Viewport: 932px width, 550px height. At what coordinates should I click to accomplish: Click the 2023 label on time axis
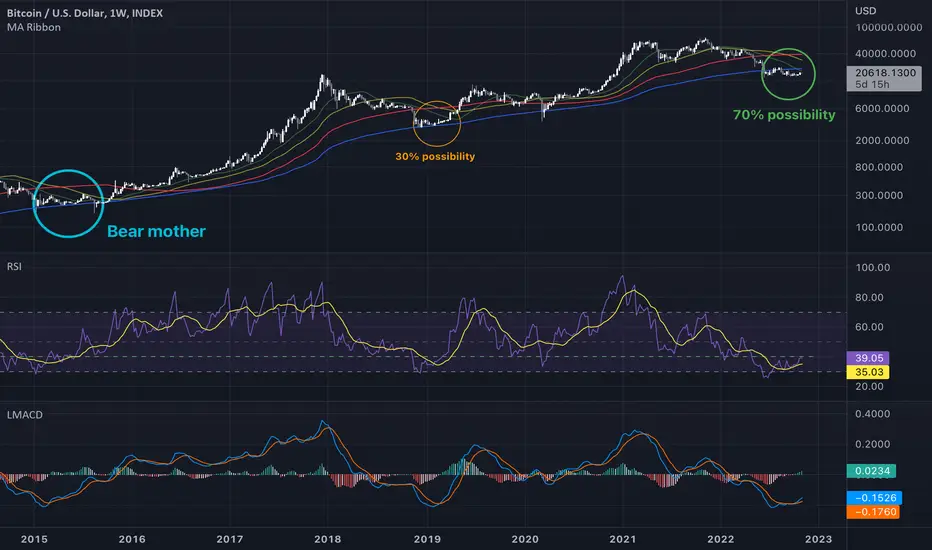[x=818, y=539]
